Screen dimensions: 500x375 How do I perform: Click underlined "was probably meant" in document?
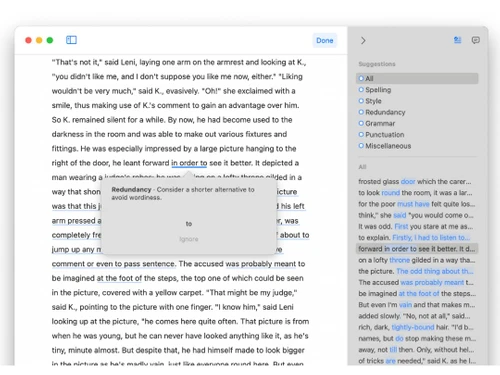261,264
